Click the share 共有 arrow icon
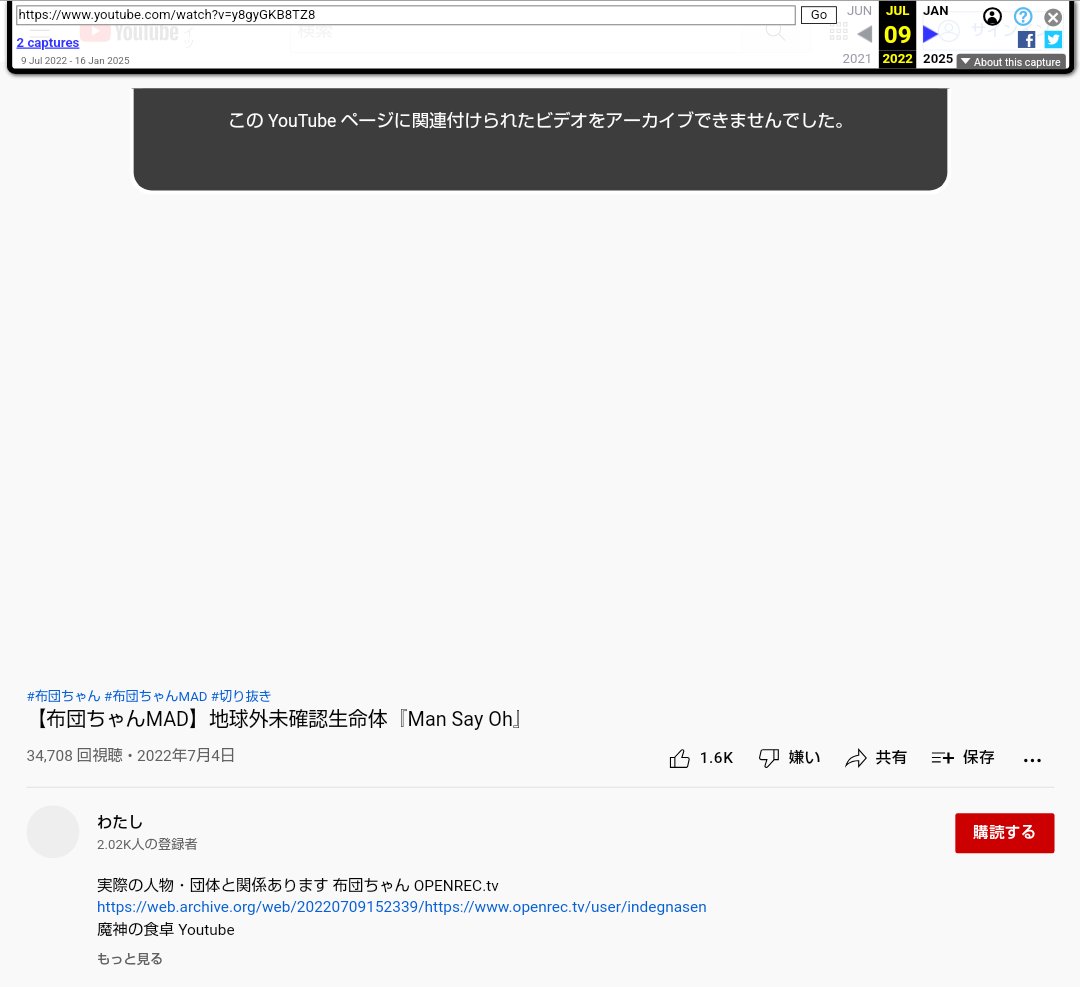Image resolution: width=1080 pixels, height=987 pixels. click(855, 758)
